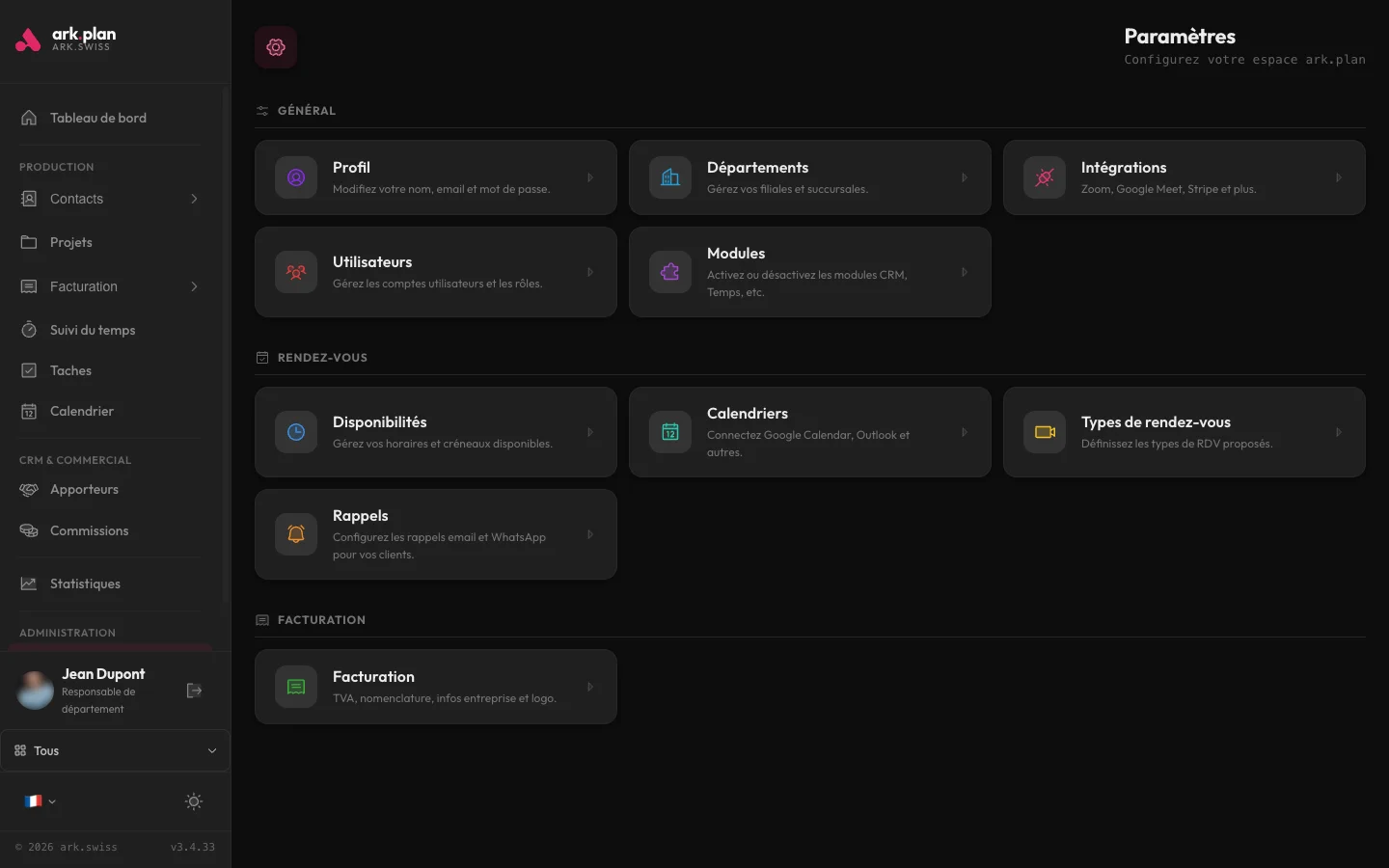Screen dimensions: 1389x868
Task: Click the Départements building icon
Action: pos(670,177)
